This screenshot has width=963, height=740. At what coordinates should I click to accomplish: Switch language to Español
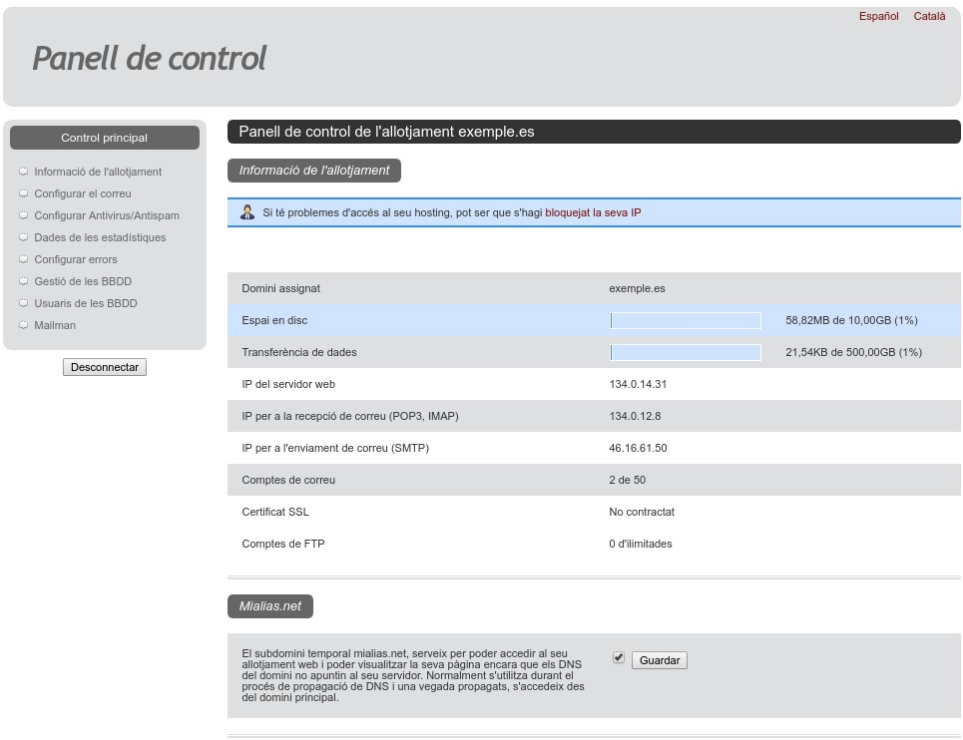(878, 17)
